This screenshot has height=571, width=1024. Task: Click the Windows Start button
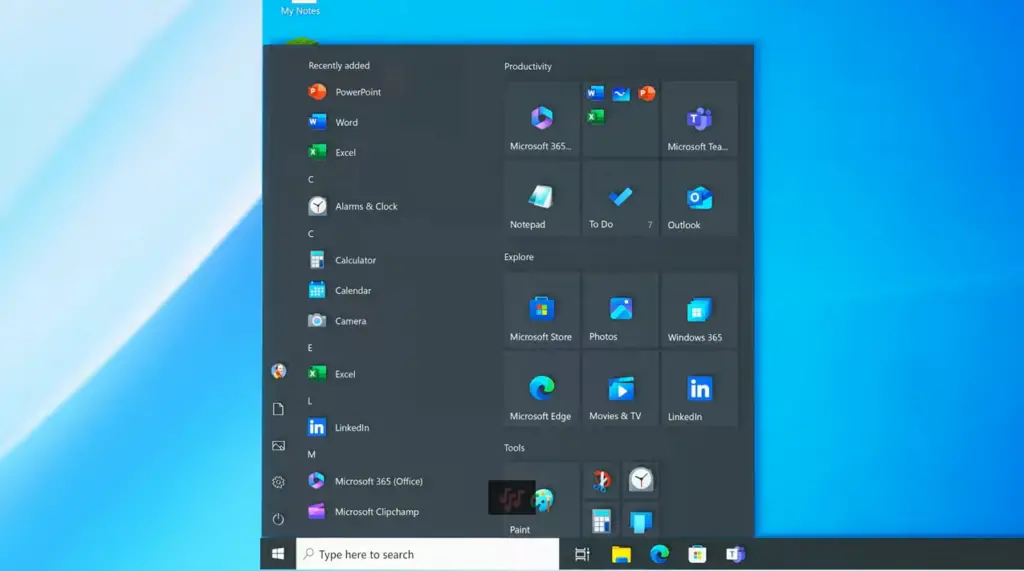click(x=278, y=554)
